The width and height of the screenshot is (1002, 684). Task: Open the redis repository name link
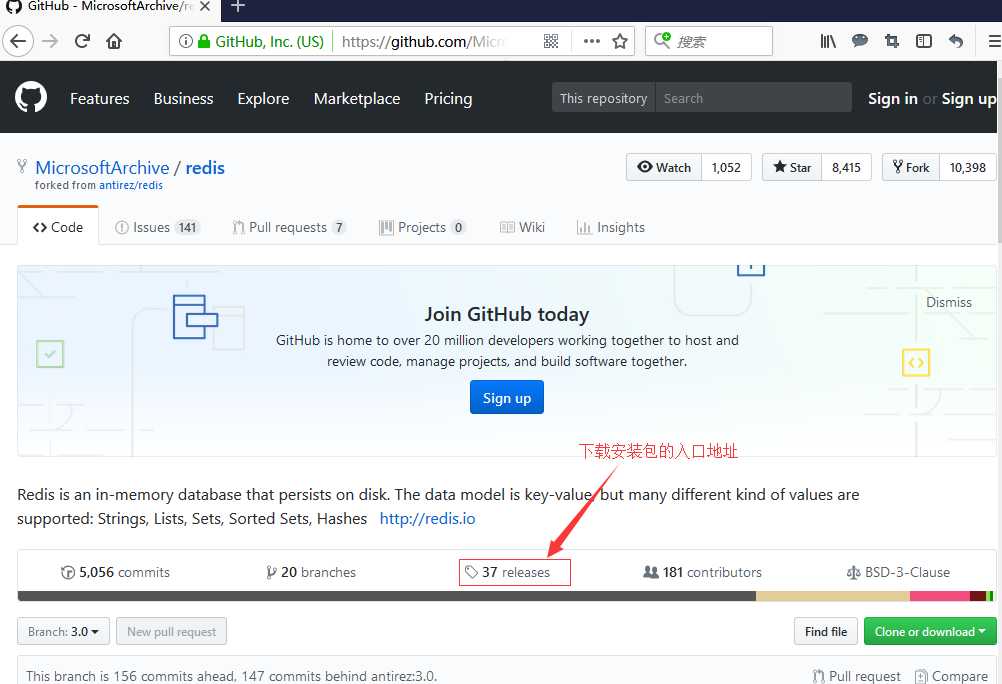click(x=205, y=167)
